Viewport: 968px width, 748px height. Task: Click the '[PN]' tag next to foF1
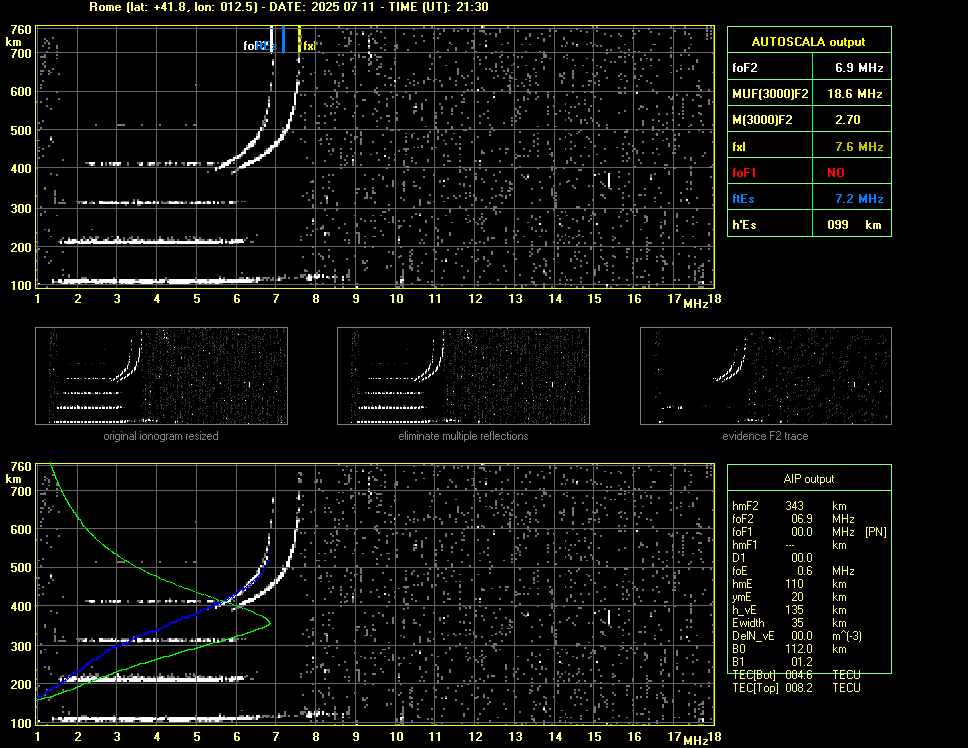point(875,532)
